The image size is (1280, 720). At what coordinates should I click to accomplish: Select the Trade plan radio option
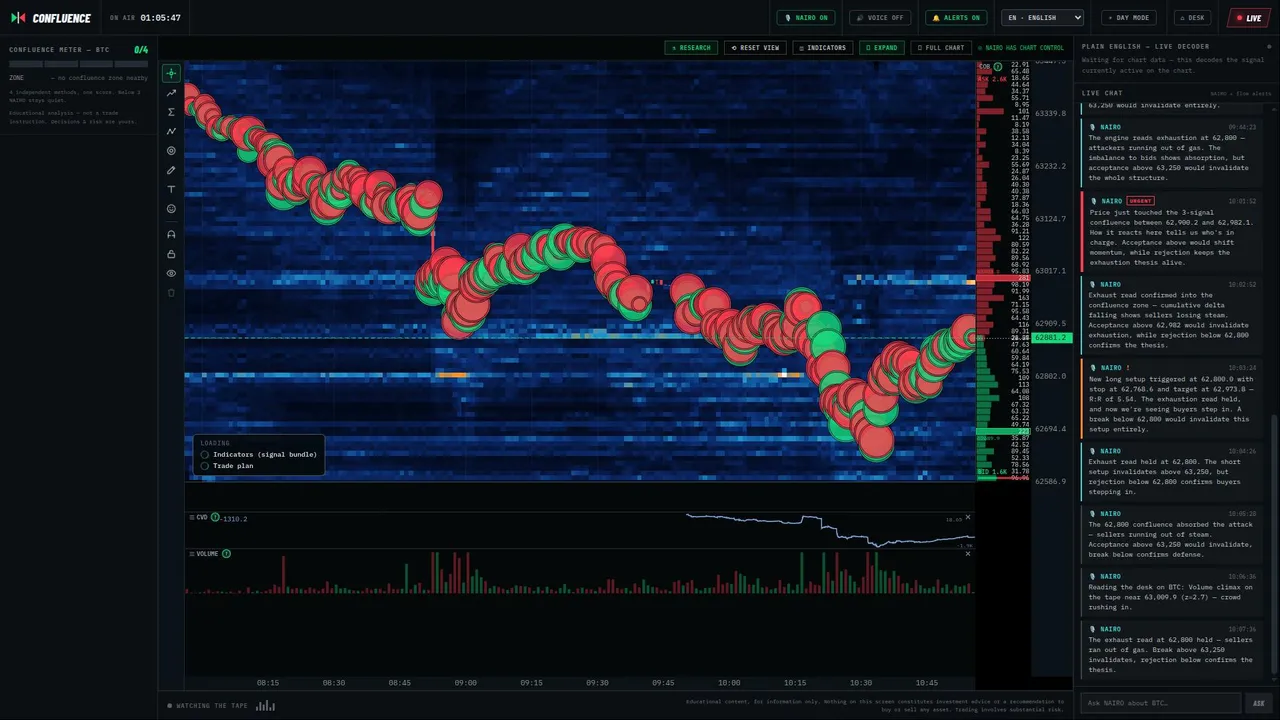(x=227, y=466)
